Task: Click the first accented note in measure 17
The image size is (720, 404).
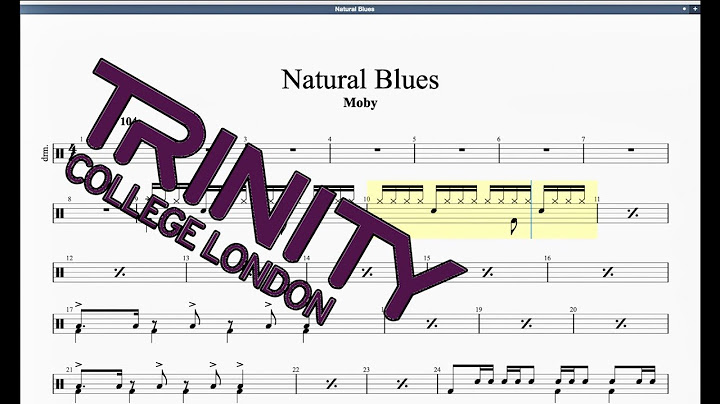Action: (x=79, y=327)
